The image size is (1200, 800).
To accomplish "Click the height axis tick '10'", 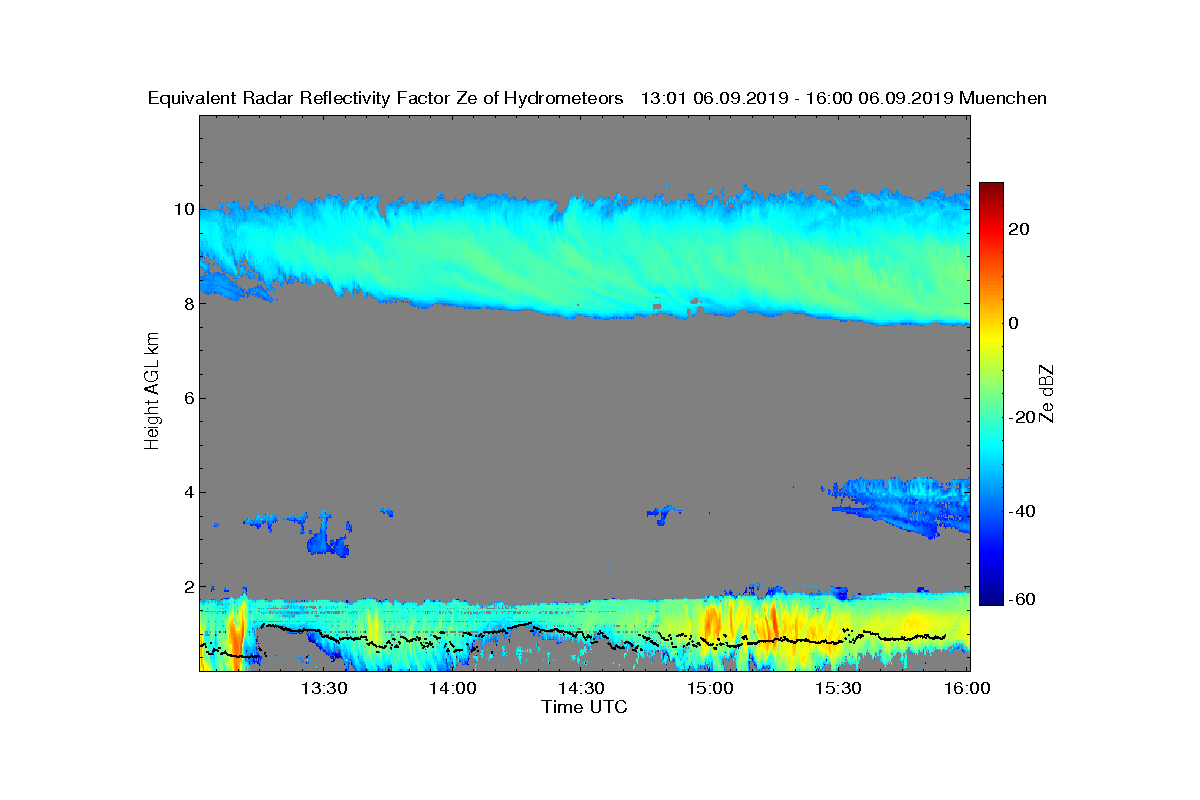I will pos(182,210).
